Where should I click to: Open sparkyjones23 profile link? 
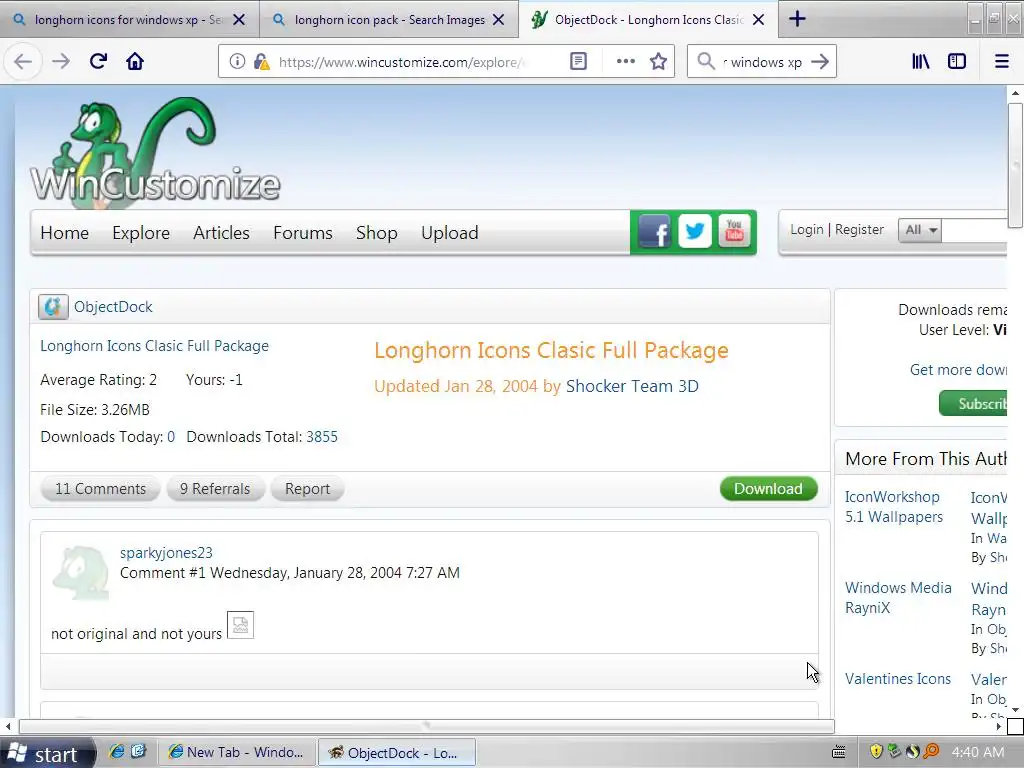166,552
